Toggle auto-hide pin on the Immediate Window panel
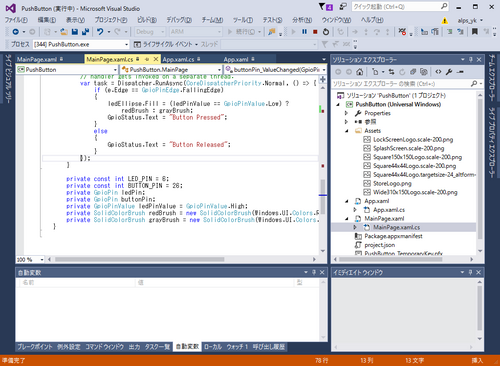Image resolution: width=500 pixels, height=366 pixels. [x=470, y=272]
